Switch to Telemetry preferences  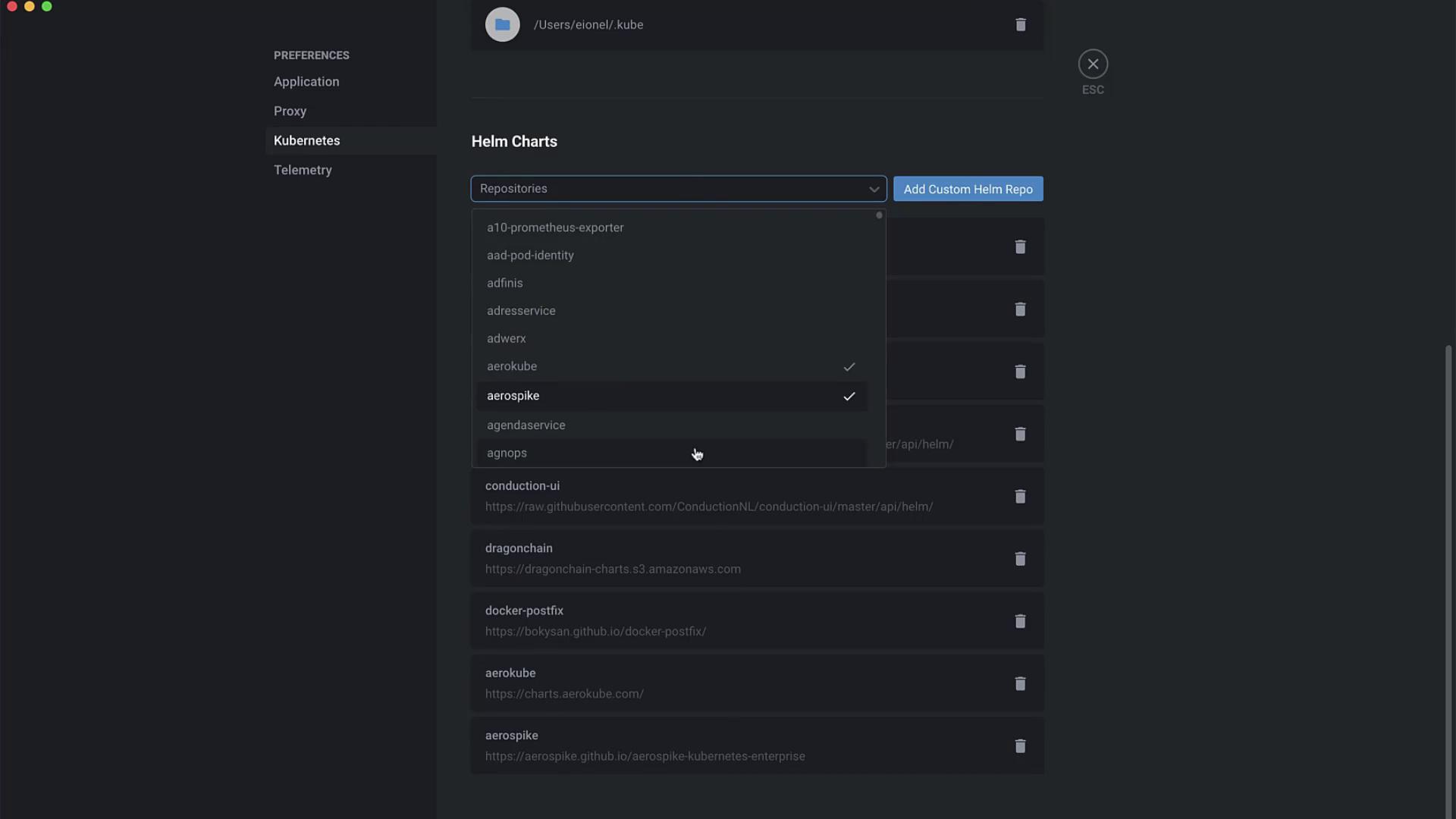click(x=303, y=170)
